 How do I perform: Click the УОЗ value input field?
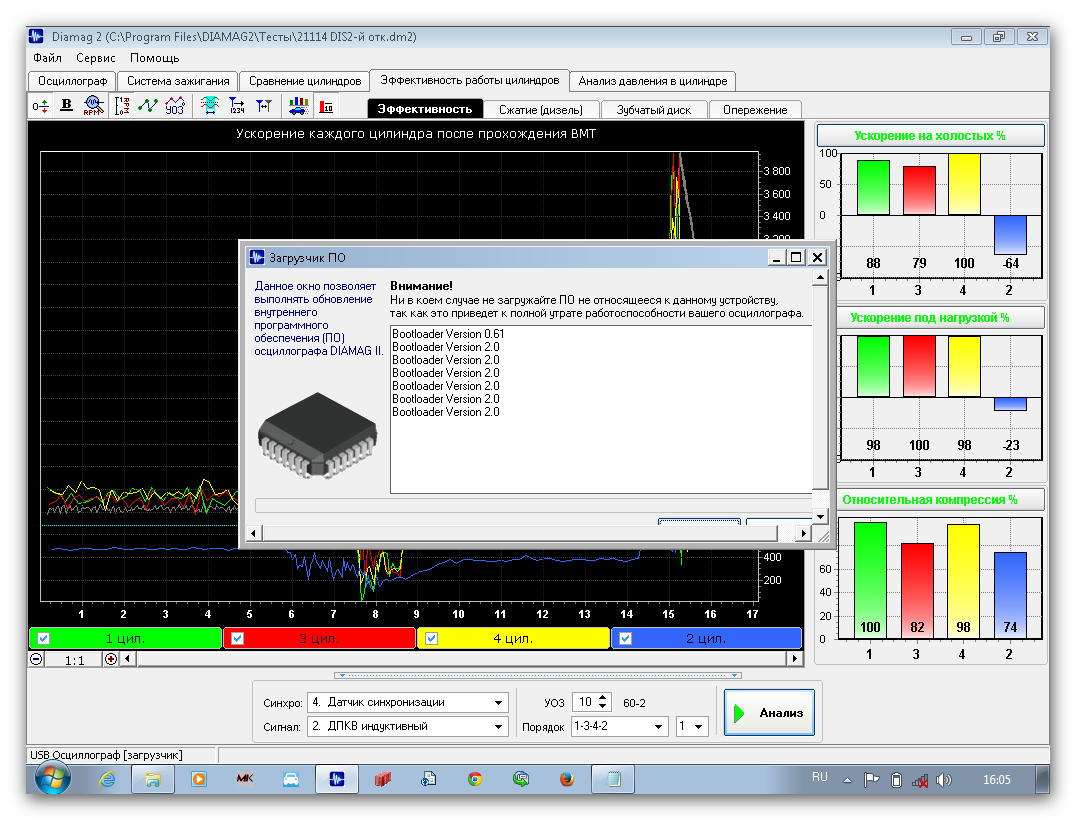tap(585, 703)
